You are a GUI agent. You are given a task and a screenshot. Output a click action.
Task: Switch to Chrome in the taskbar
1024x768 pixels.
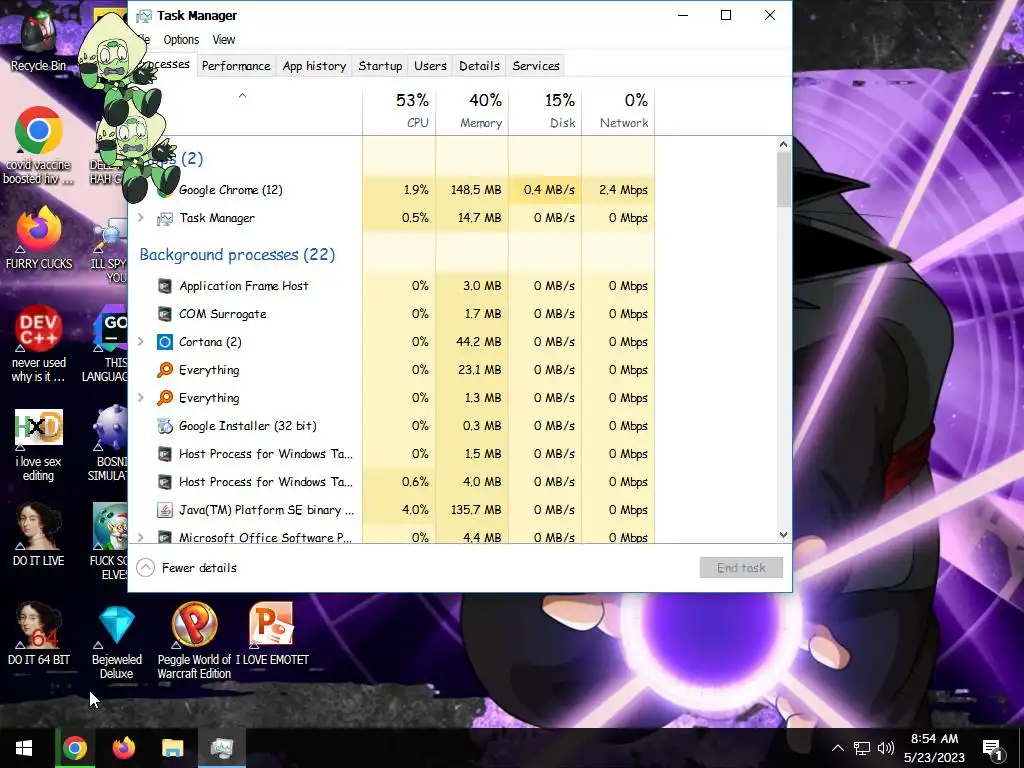(x=74, y=748)
